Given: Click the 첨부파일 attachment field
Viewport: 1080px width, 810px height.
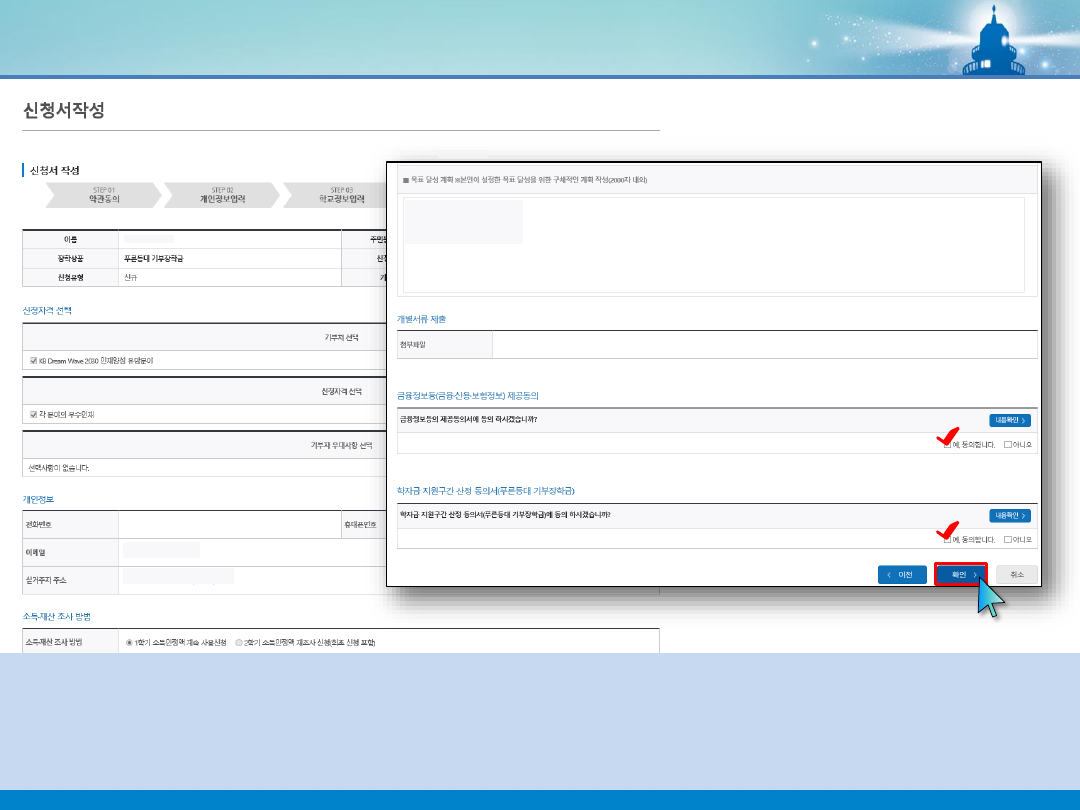Looking at the screenshot, I should (x=764, y=345).
